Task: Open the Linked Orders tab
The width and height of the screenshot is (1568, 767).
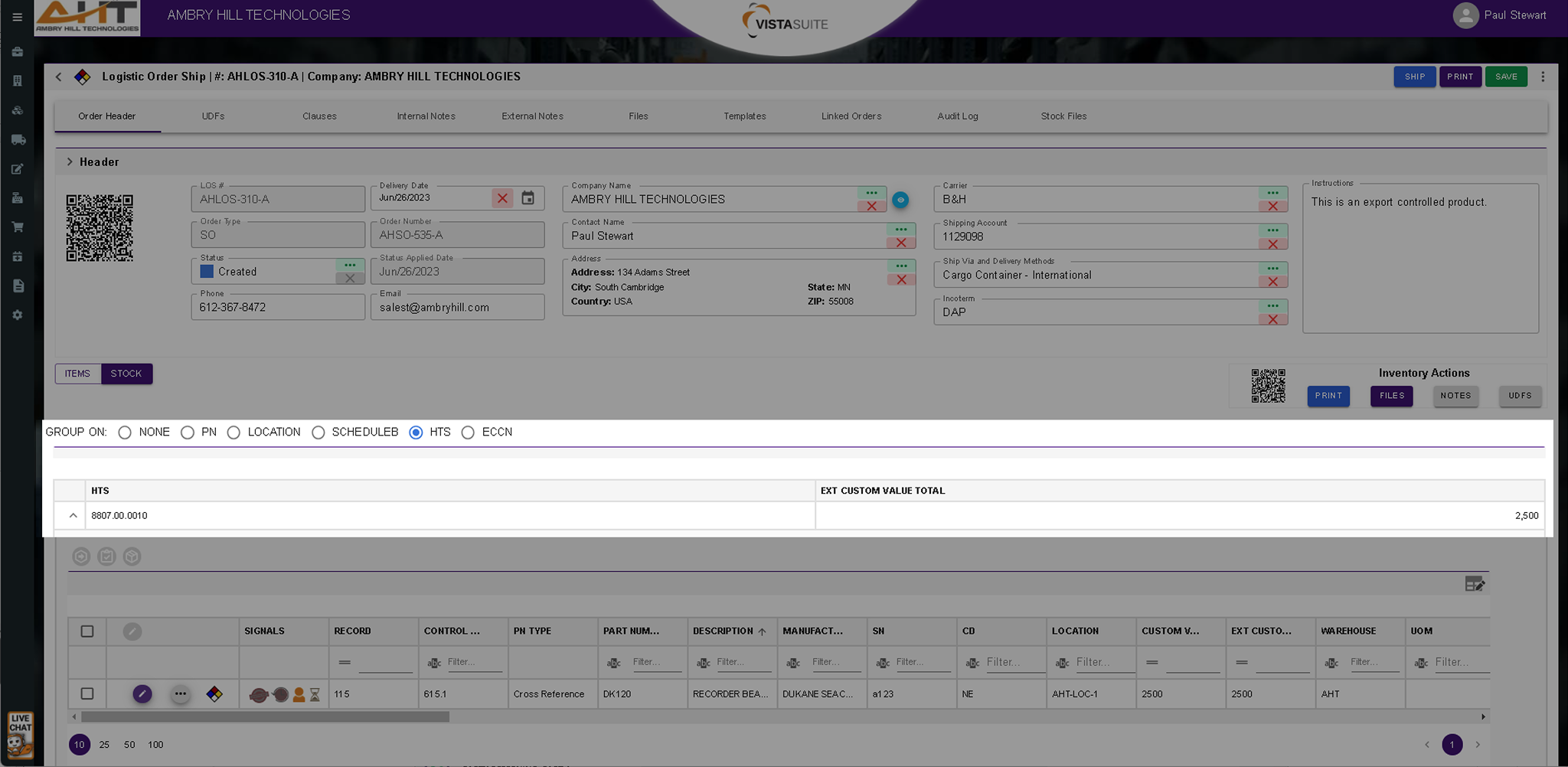Action: (851, 116)
